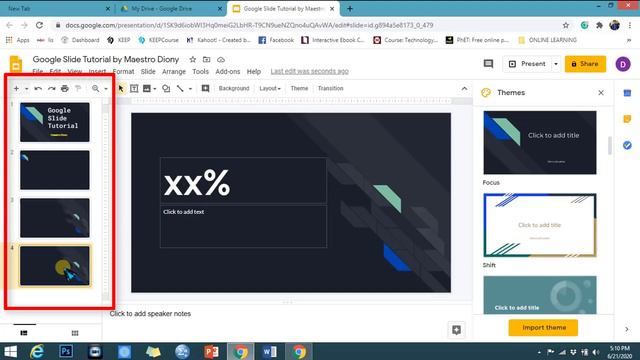The height and width of the screenshot is (360, 640).
Task: Open the Keep side panel icon
Action: [627, 119]
